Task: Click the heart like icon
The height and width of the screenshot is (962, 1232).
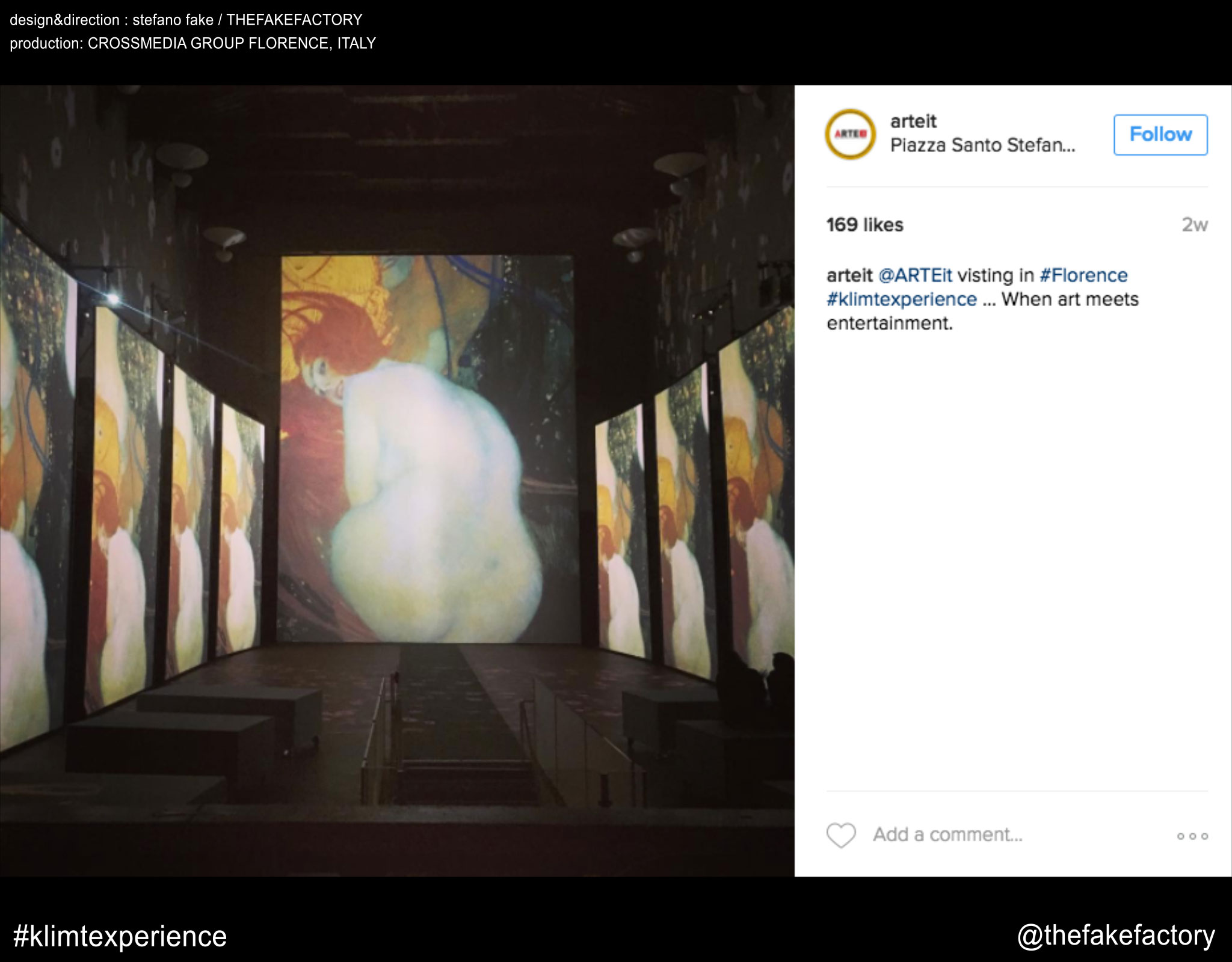Action: pos(840,835)
